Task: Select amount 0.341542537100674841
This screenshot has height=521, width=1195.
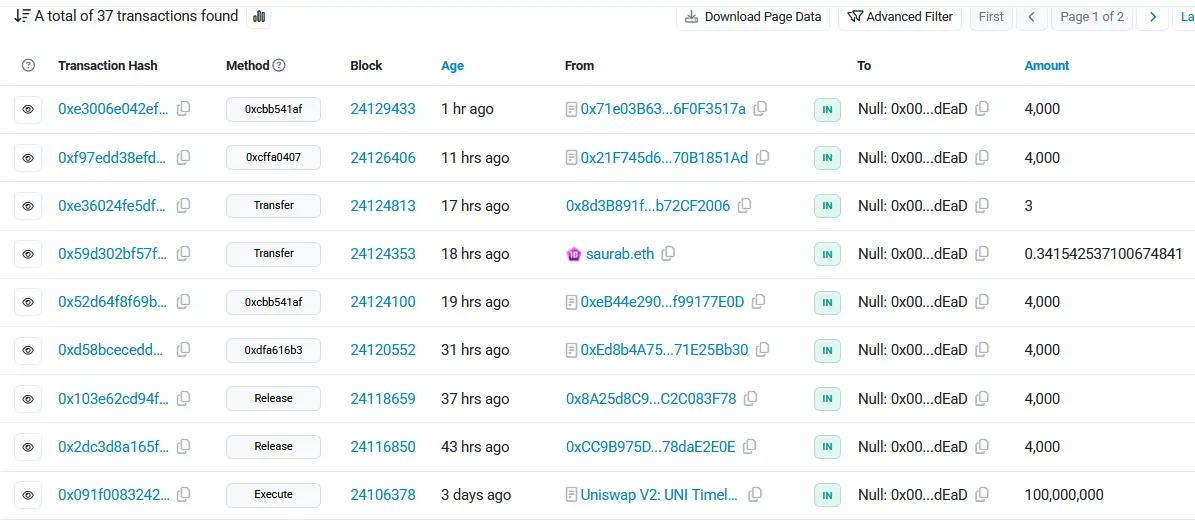Action: (x=1104, y=254)
